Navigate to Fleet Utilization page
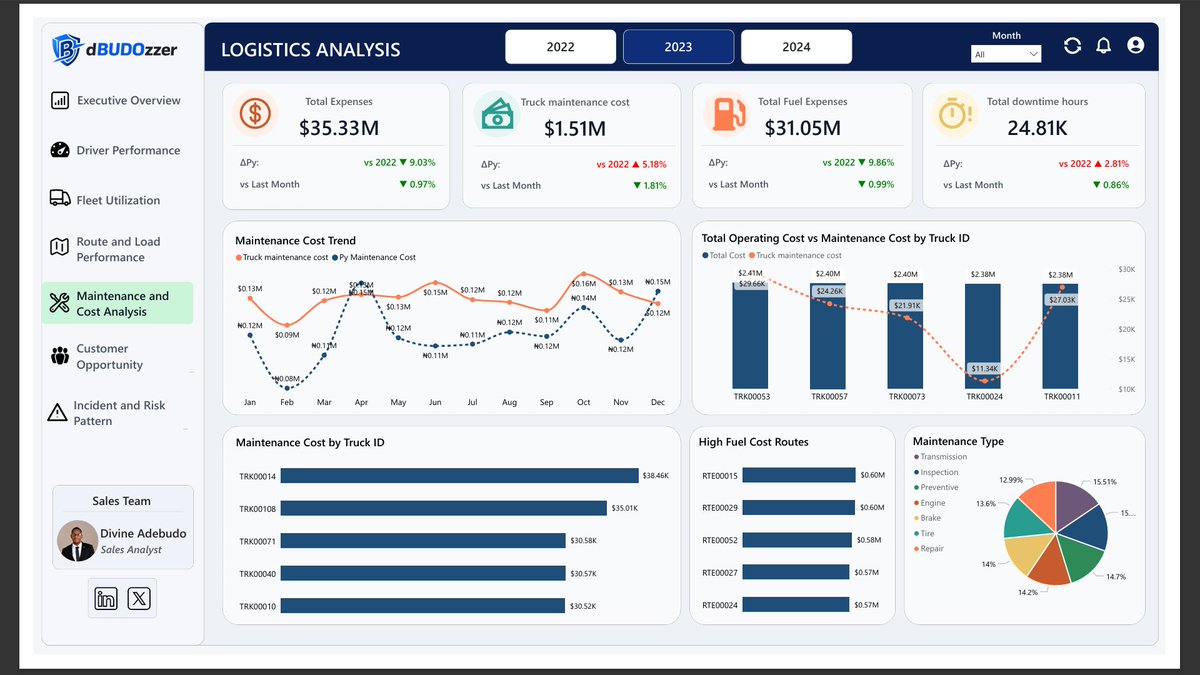This screenshot has height=675, width=1200. (117, 200)
